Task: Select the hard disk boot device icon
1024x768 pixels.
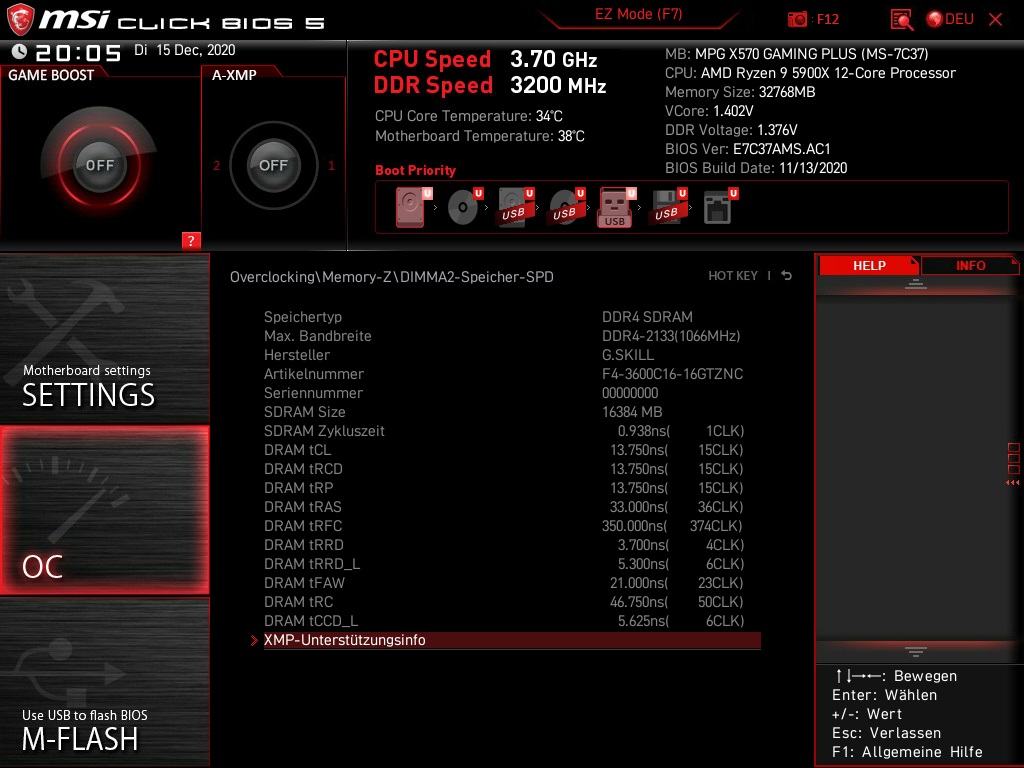Action: (x=413, y=207)
